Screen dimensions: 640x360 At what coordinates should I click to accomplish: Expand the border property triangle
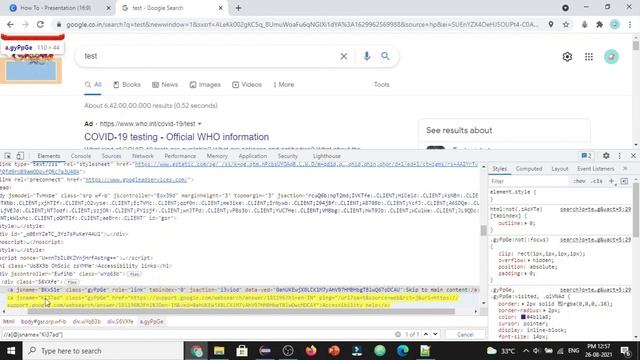click(x=522, y=304)
